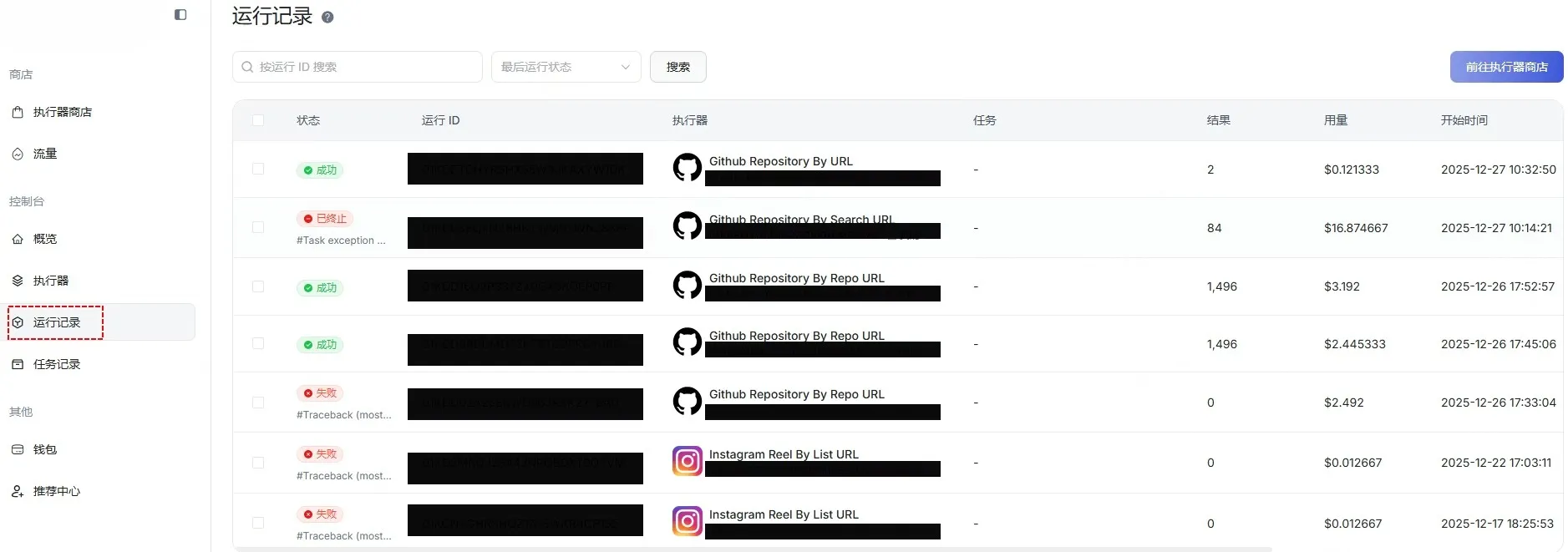The height and width of the screenshot is (552, 1568).
Task: Click the help icon beside 运行记录 title
Action: pos(327,18)
